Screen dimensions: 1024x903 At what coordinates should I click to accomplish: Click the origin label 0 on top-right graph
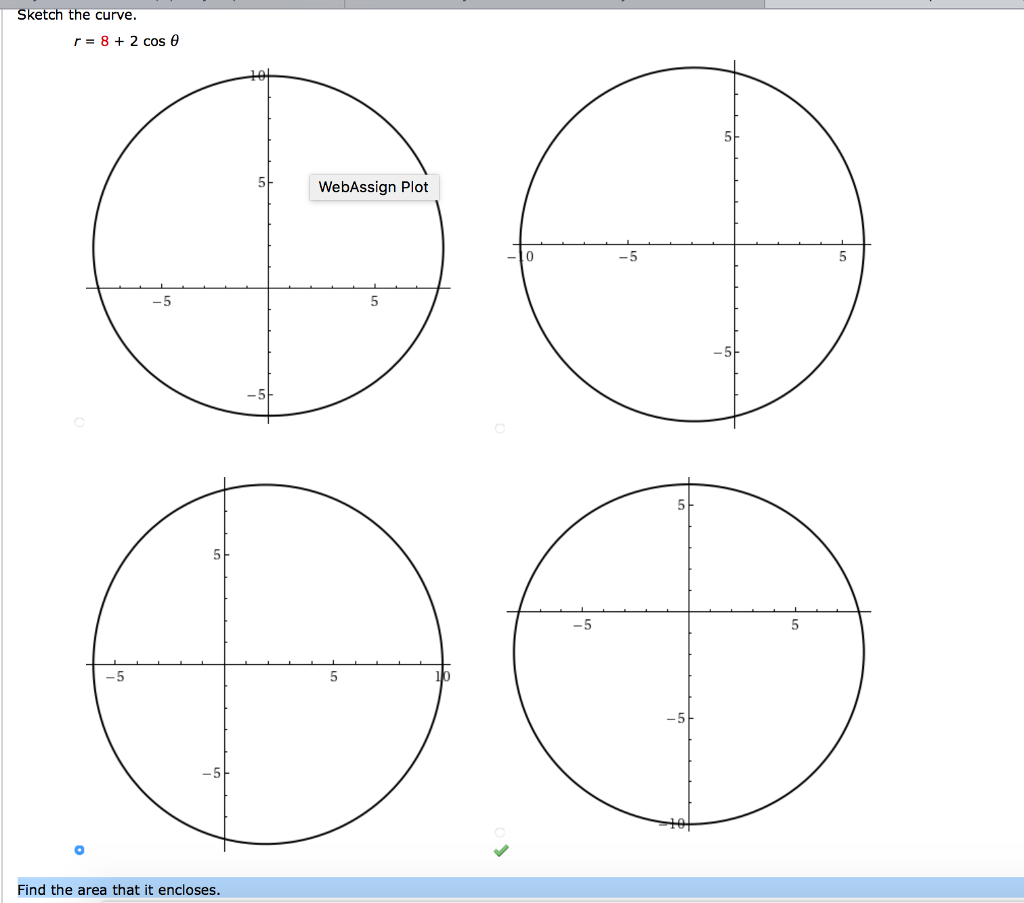(529, 257)
